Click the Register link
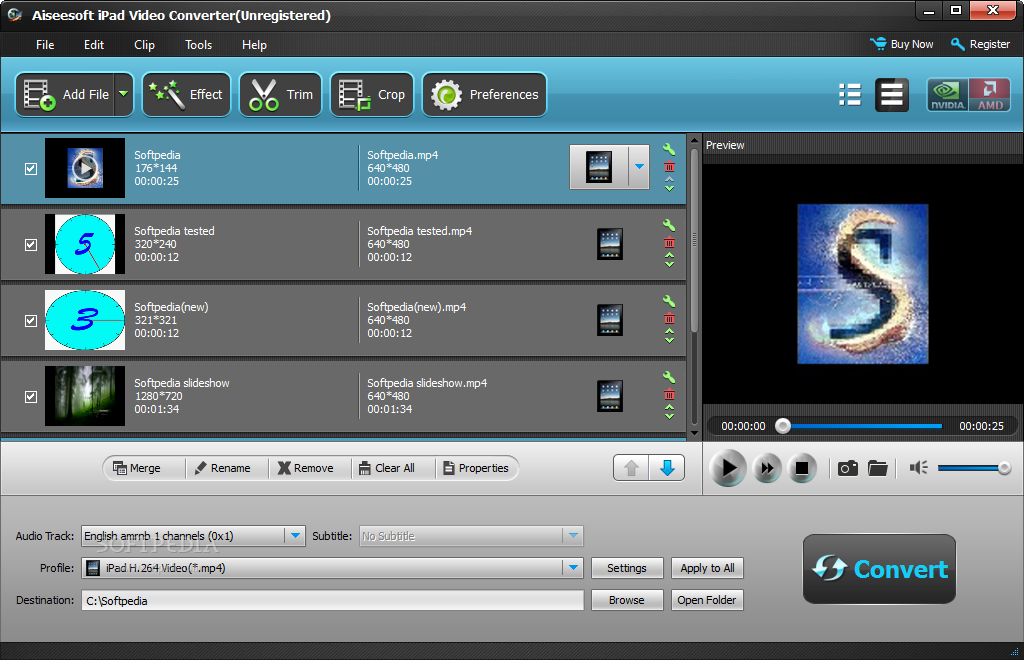The height and width of the screenshot is (660, 1024). point(980,44)
